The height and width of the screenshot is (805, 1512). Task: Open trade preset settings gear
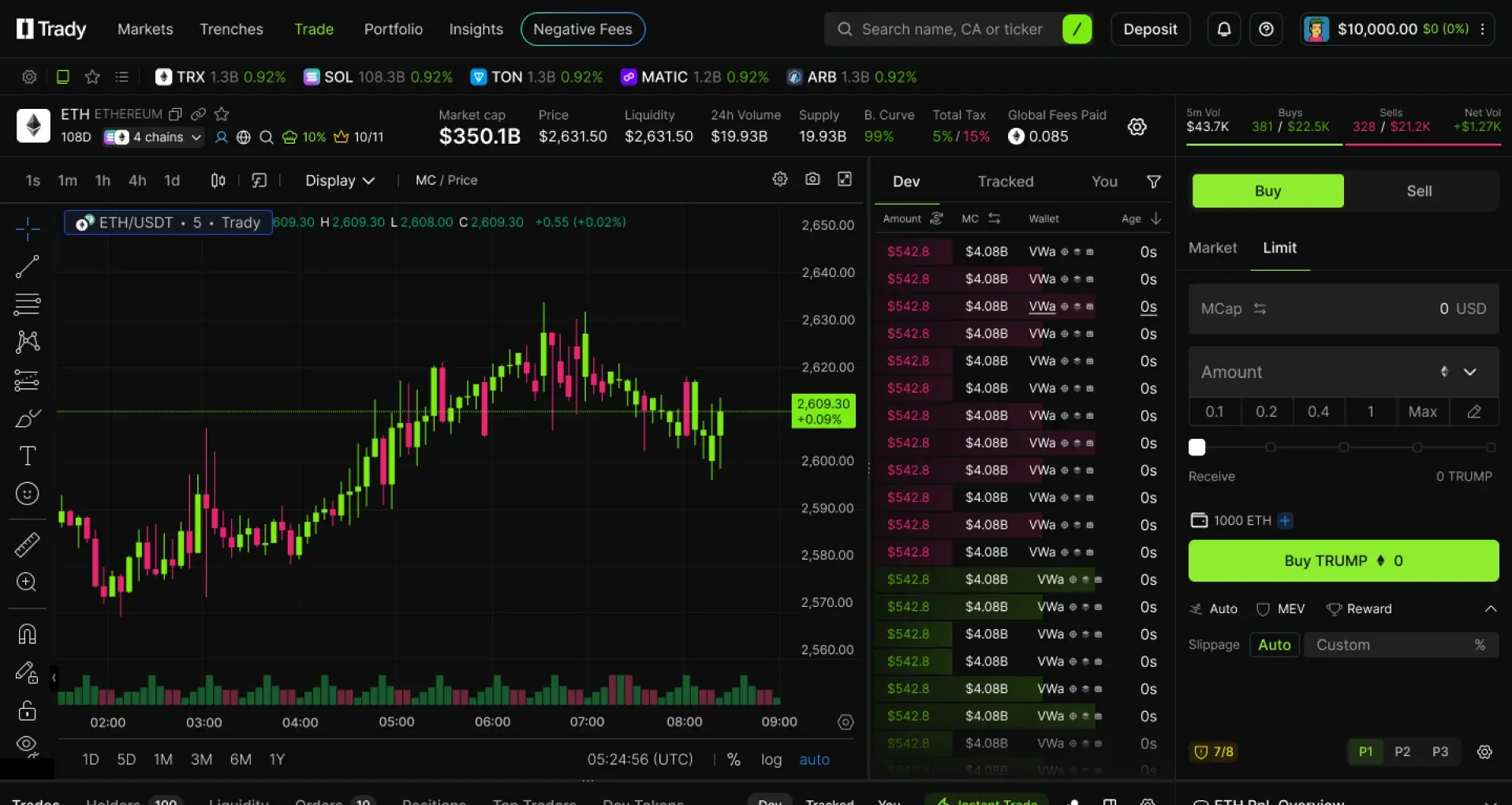tap(1484, 751)
